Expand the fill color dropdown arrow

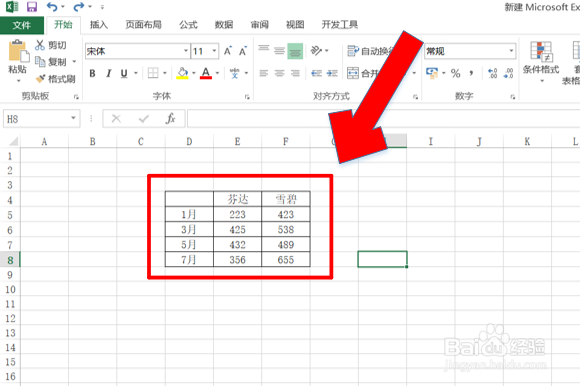(193, 73)
